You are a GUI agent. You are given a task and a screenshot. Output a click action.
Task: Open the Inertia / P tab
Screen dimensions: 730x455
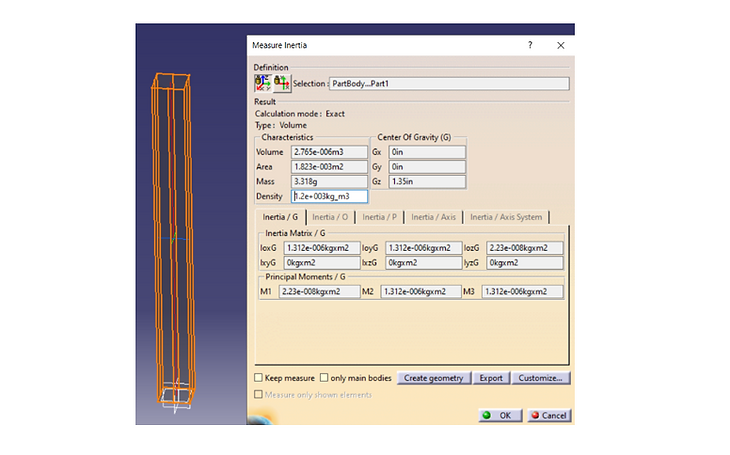tap(379, 217)
